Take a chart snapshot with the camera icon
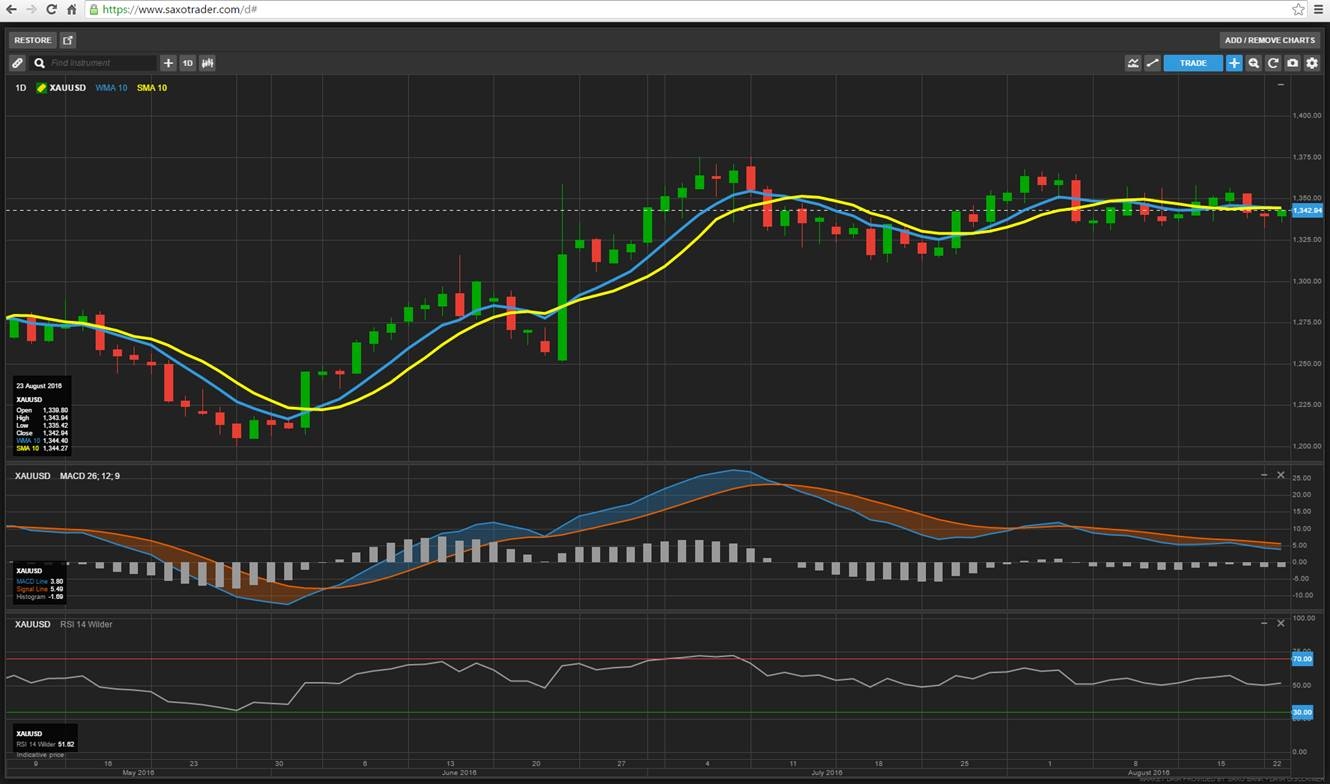The image size is (1330, 784). (x=1292, y=63)
